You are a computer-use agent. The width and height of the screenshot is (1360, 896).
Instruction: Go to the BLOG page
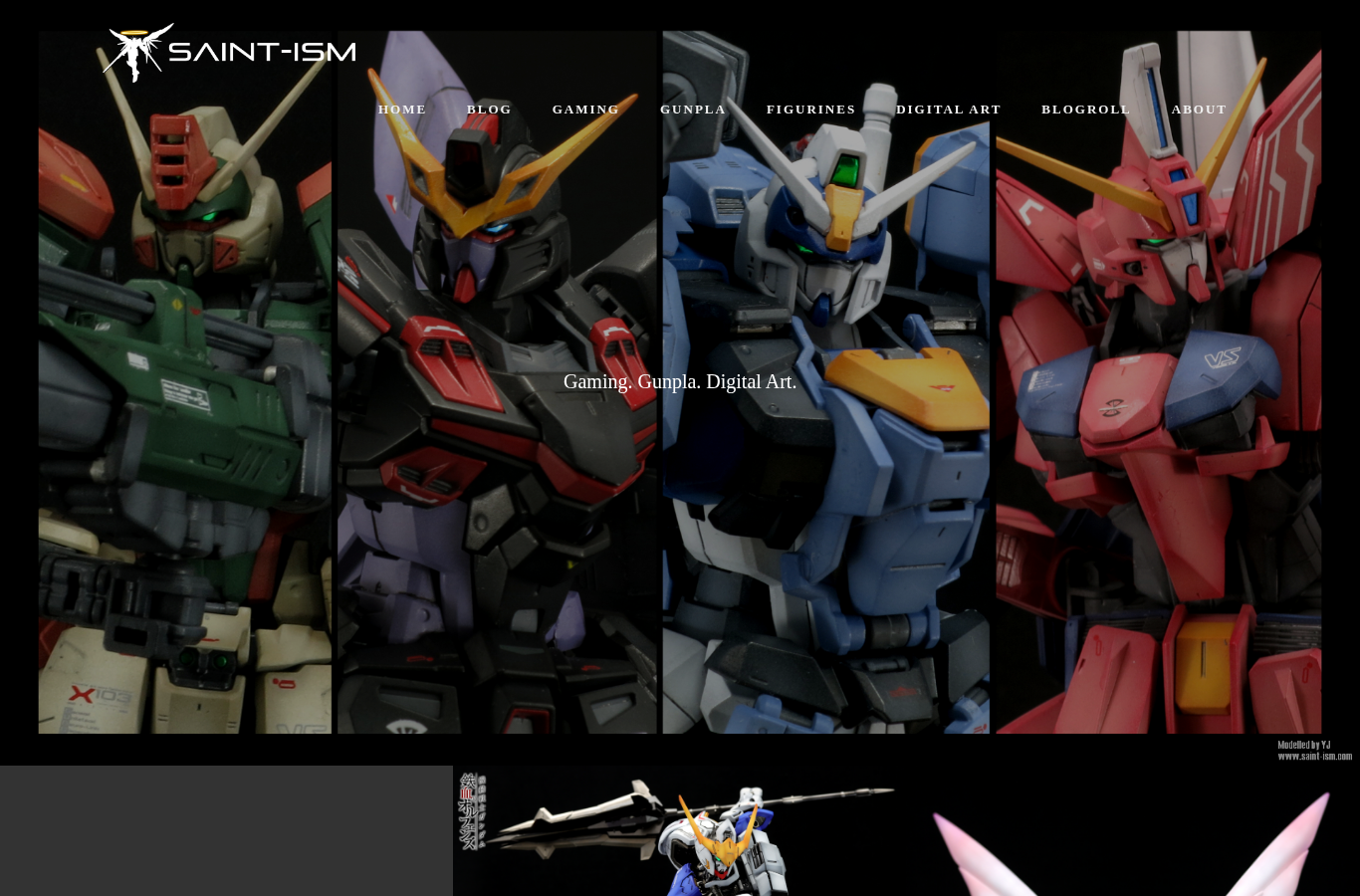pos(489,110)
